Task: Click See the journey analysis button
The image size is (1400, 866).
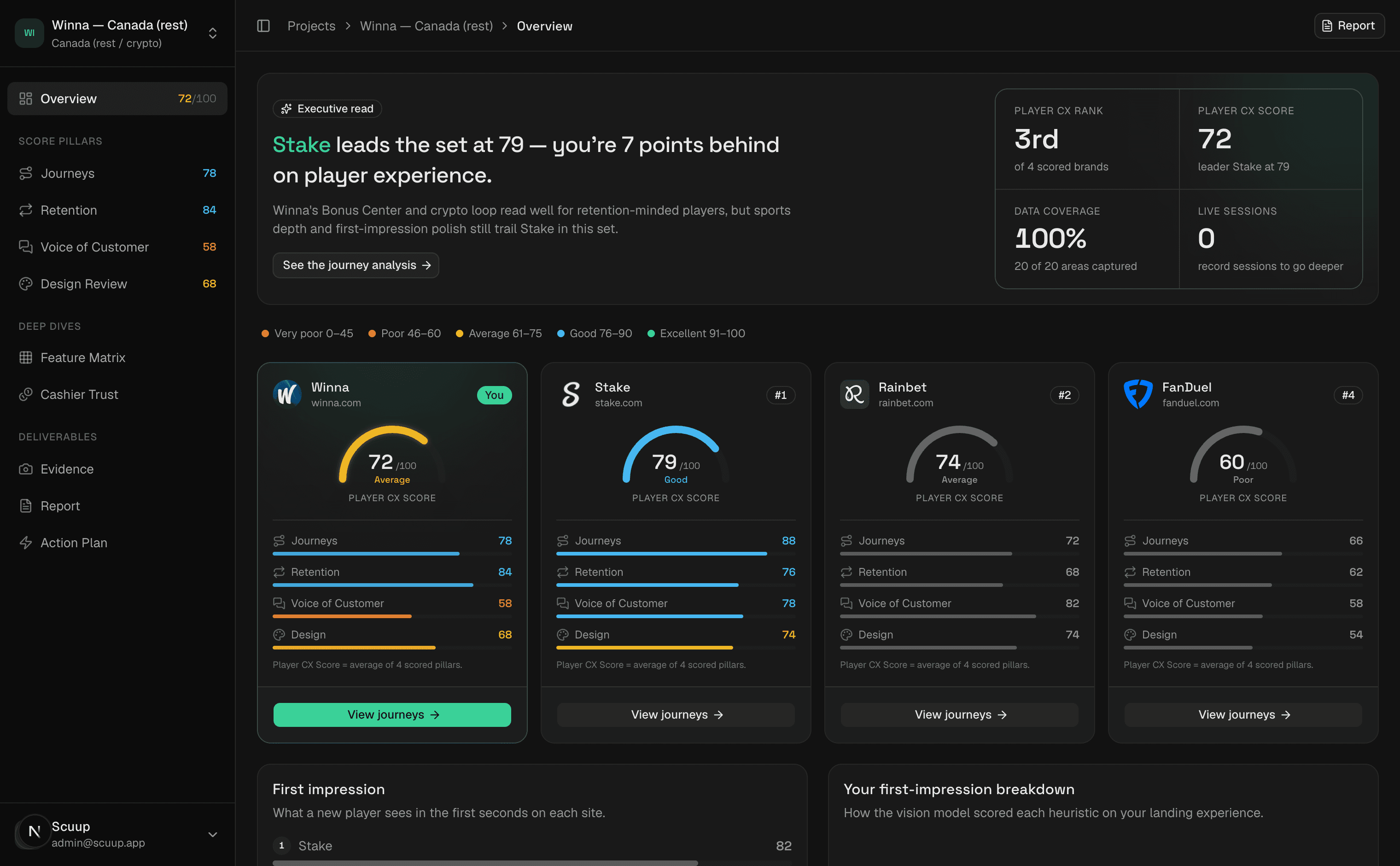Action: coord(356,265)
